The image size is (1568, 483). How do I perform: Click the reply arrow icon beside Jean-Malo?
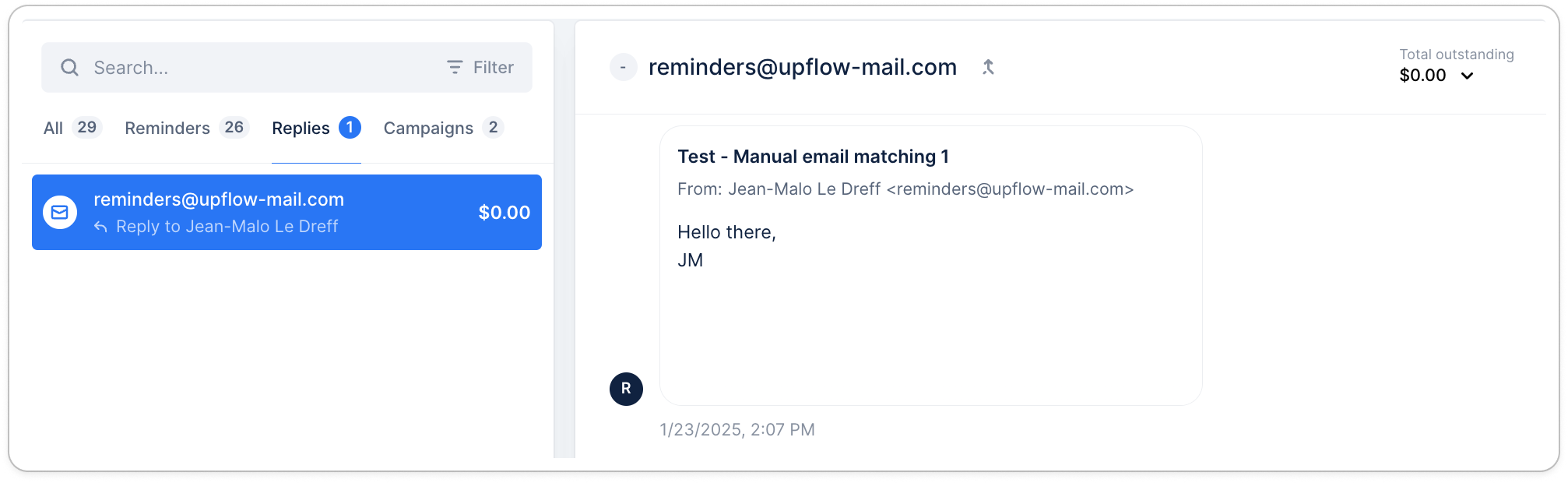(100, 227)
